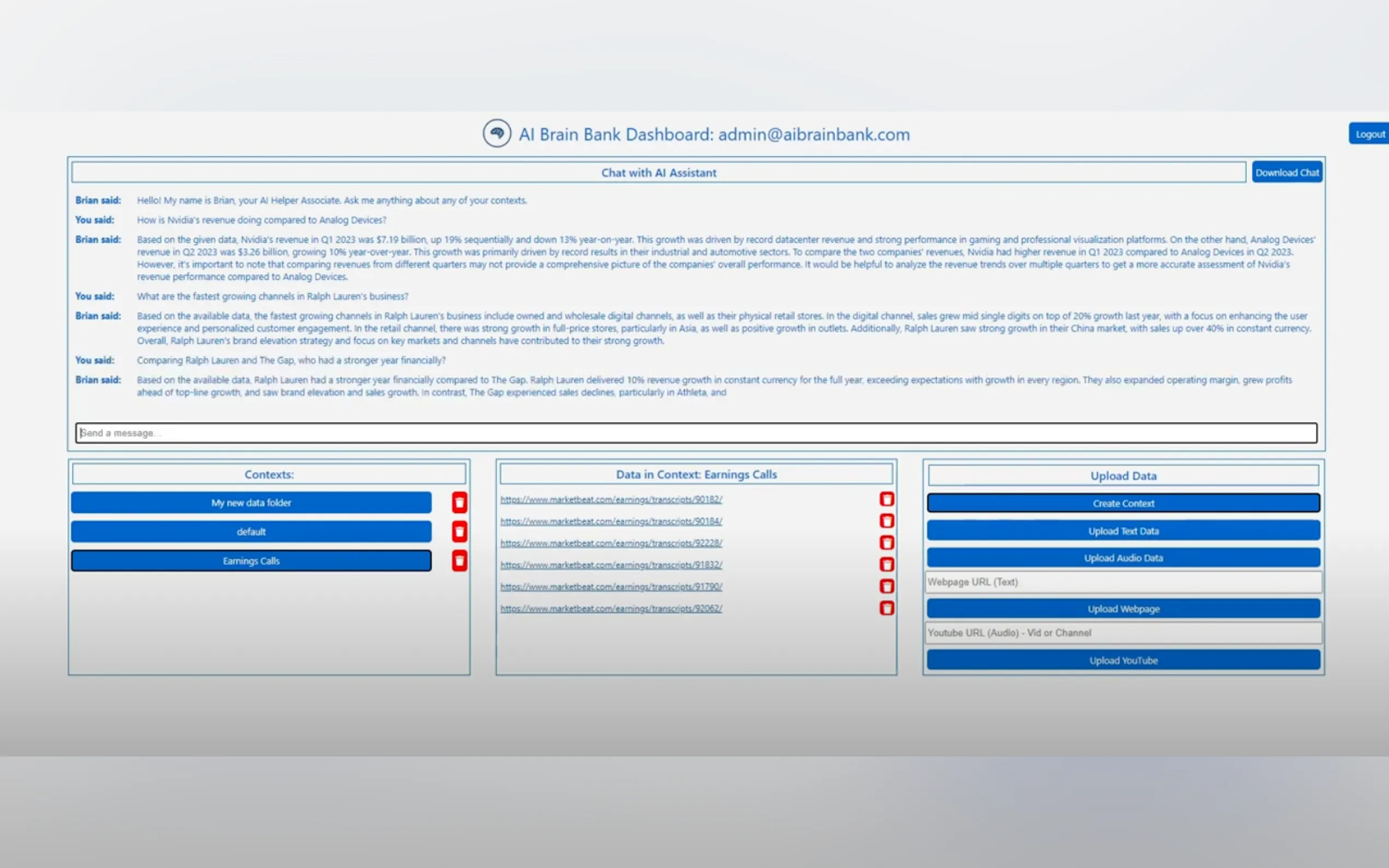
Task: Focus the 'Send a message' chat input
Action: (696, 433)
